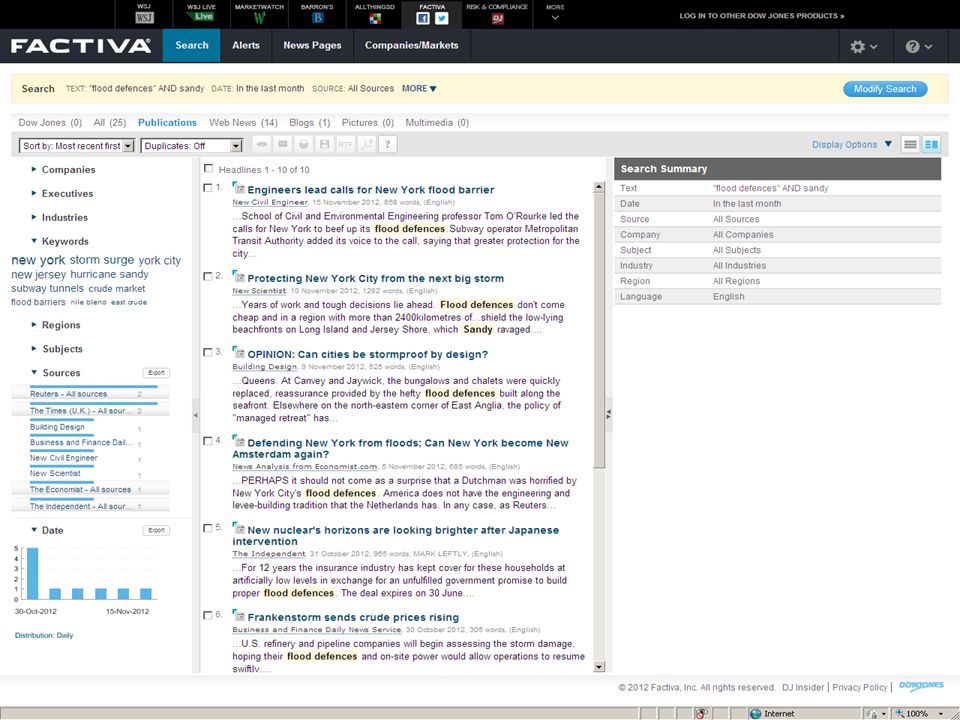
Task: Filter by Reuters - All sources
Action: click(x=69, y=394)
